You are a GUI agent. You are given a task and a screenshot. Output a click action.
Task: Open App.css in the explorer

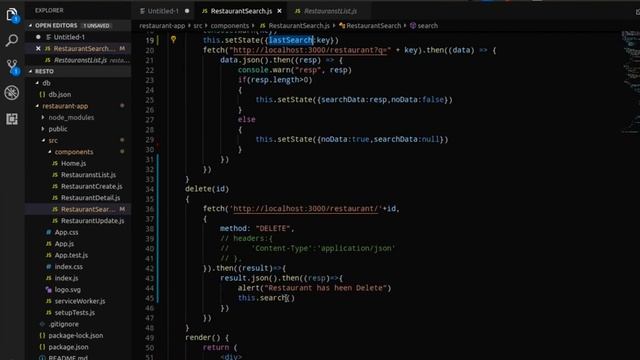(66, 232)
